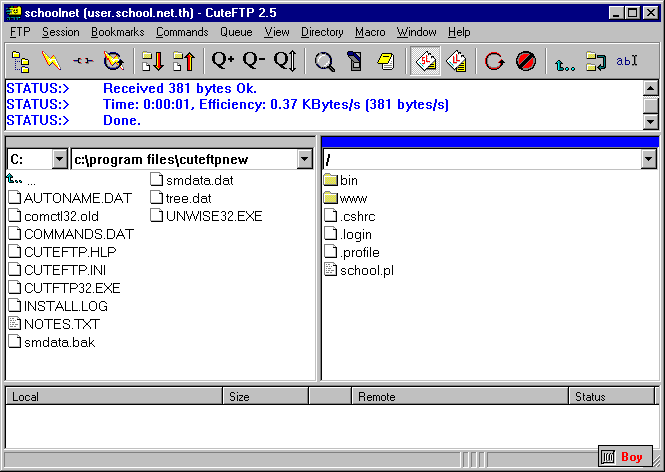Open the Site Manager toolbar icon

tap(20, 61)
